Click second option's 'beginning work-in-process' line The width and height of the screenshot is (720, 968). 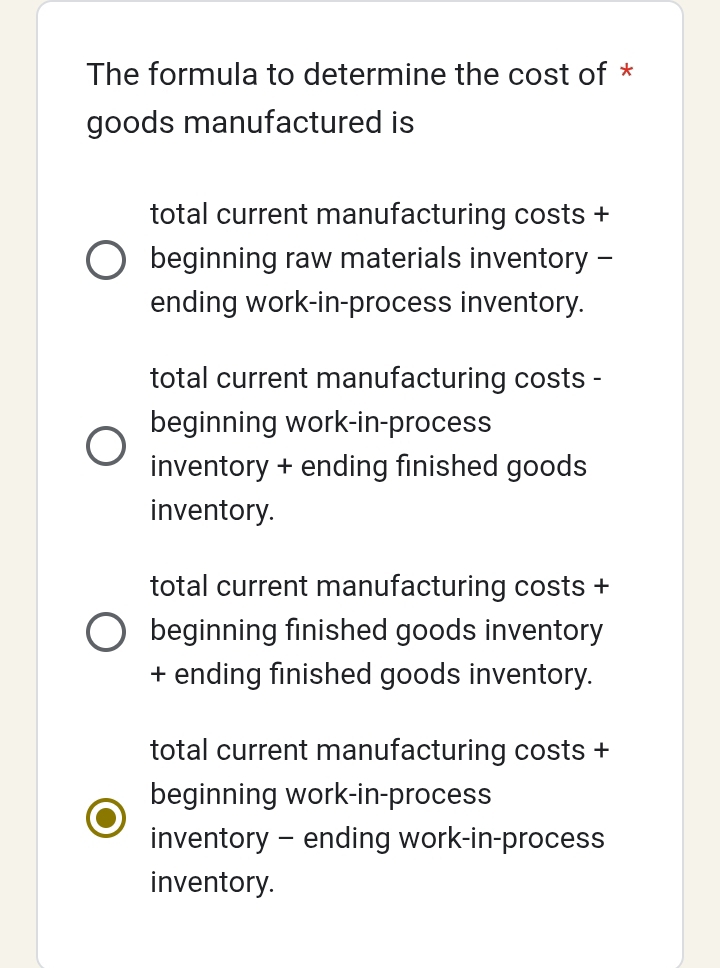click(x=321, y=423)
